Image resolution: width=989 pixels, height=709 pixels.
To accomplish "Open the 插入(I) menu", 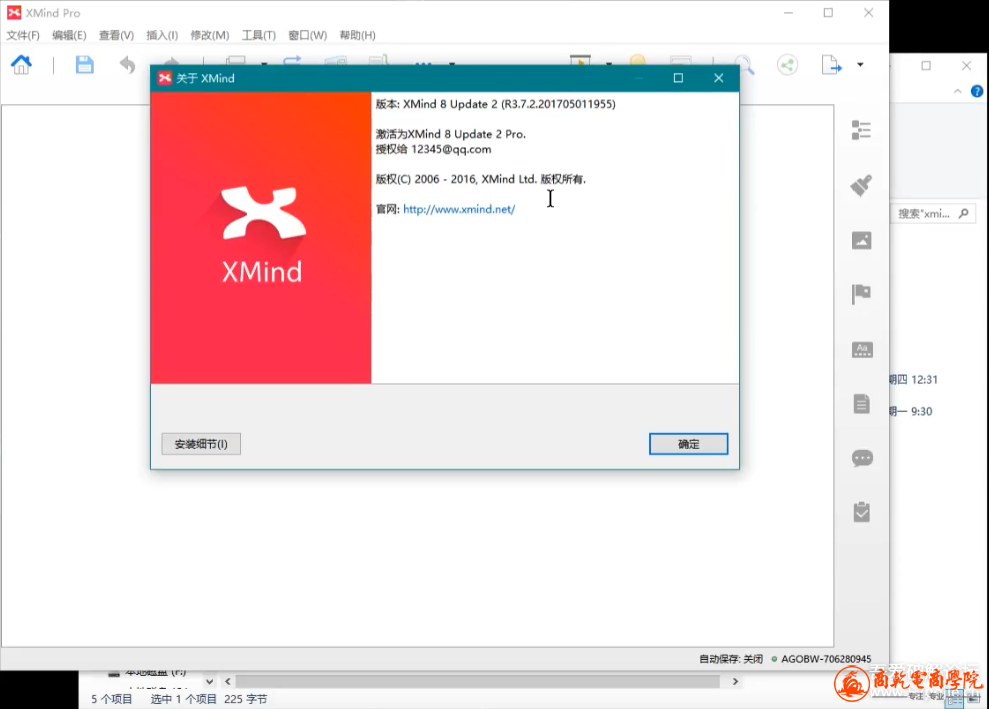I will (162, 35).
